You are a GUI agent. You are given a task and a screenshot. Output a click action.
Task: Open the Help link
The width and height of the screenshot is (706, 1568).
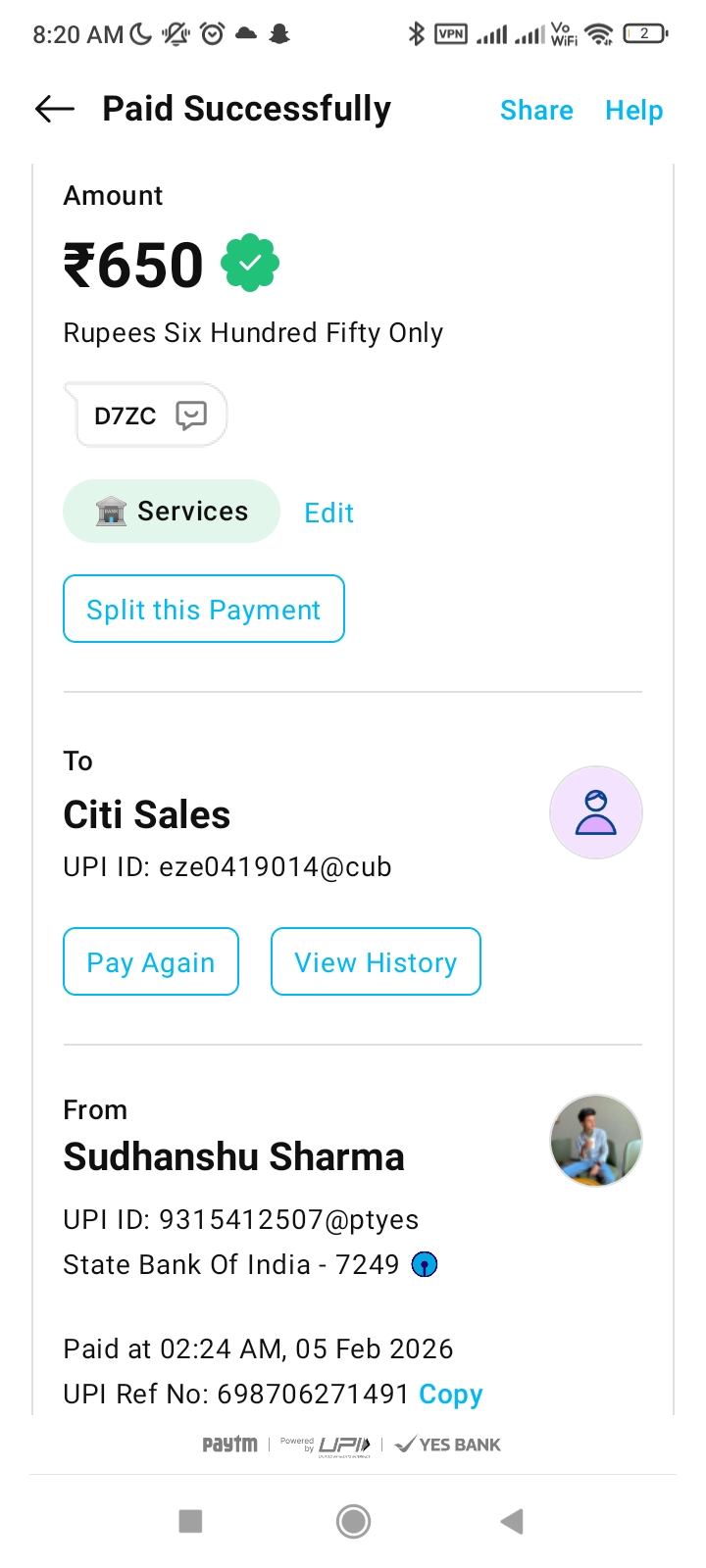[633, 110]
